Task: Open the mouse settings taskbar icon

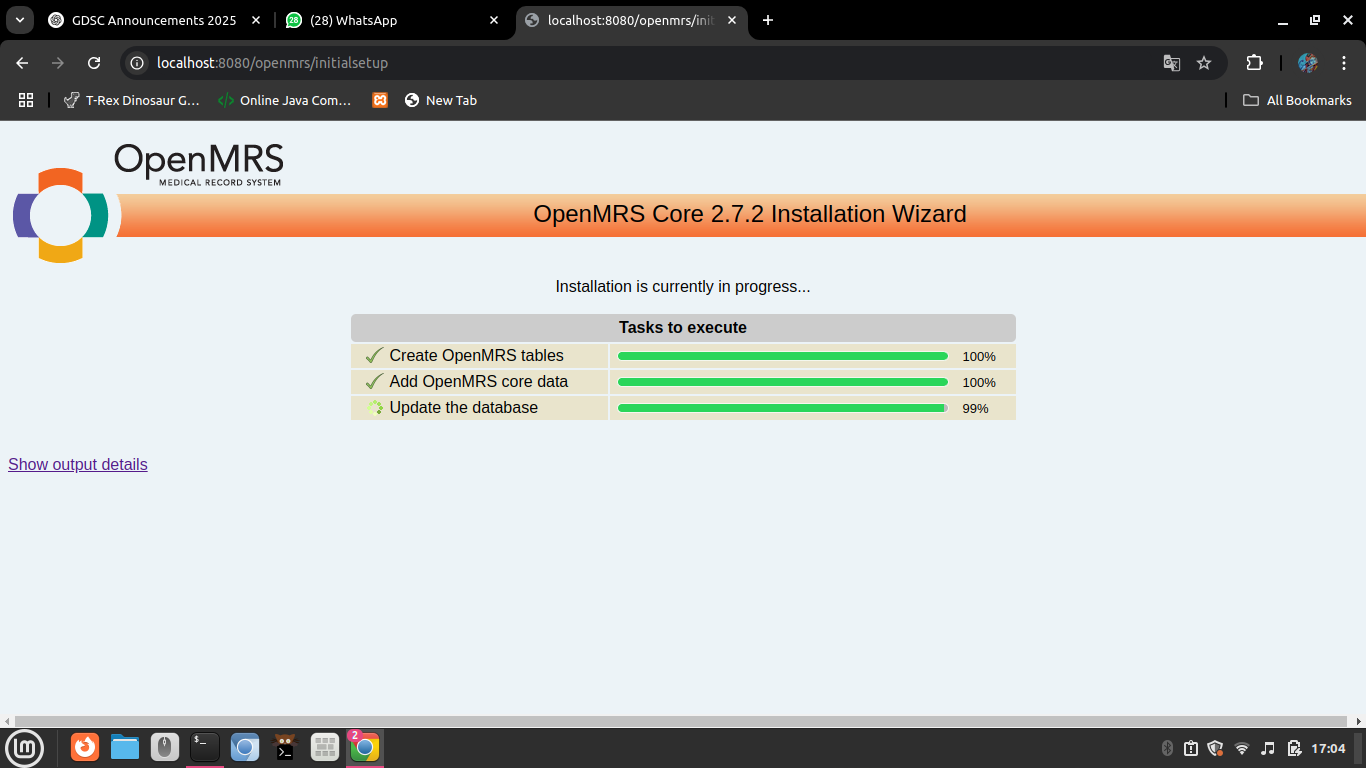Action: [165, 747]
